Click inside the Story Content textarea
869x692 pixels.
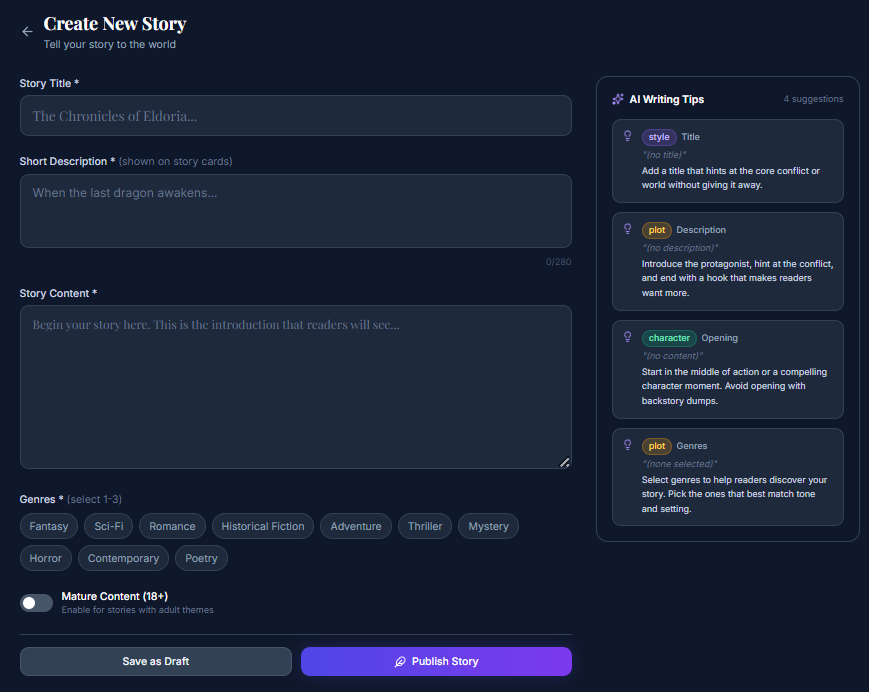point(295,387)
